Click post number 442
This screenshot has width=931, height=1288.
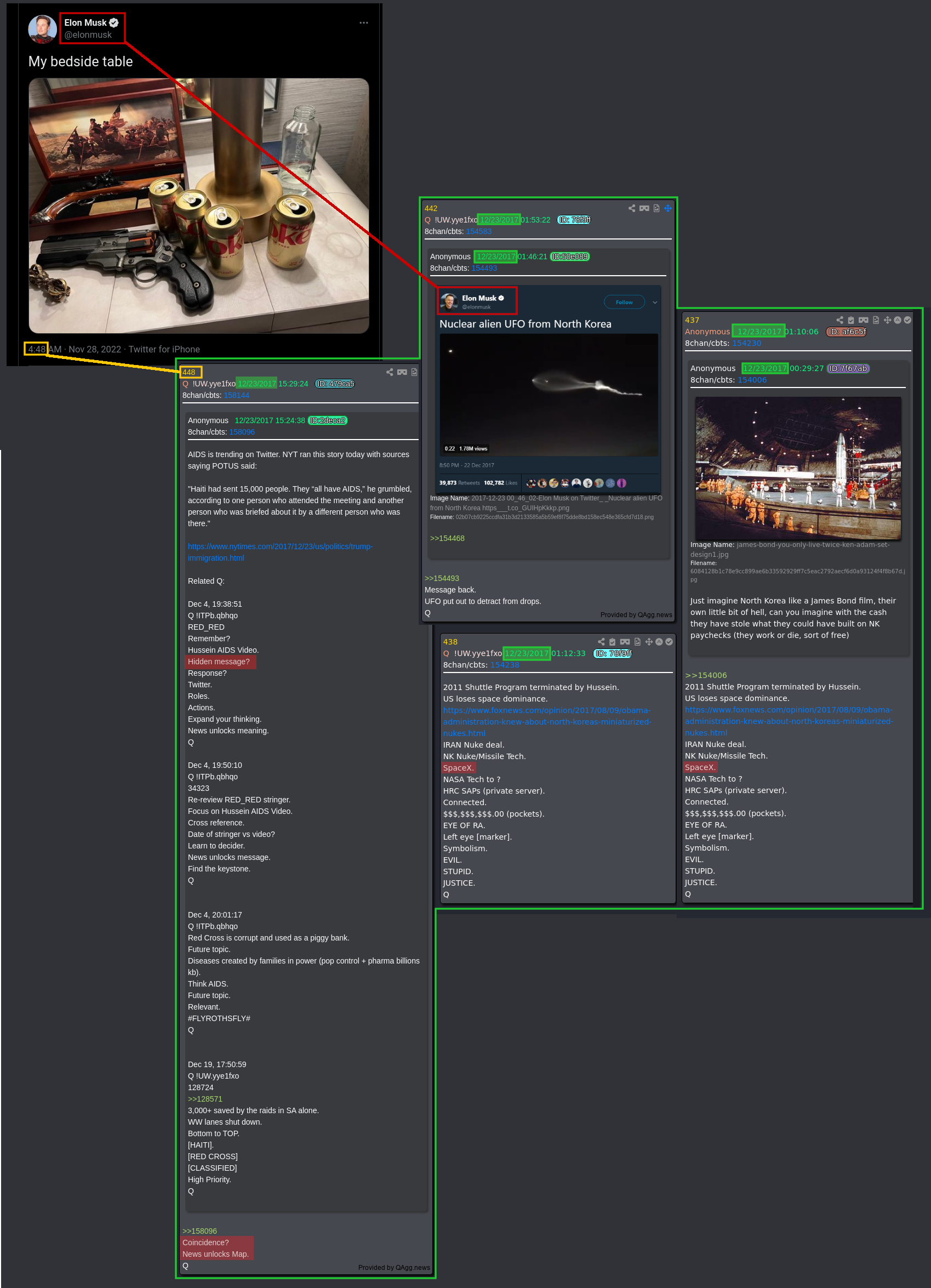point(431,208)
